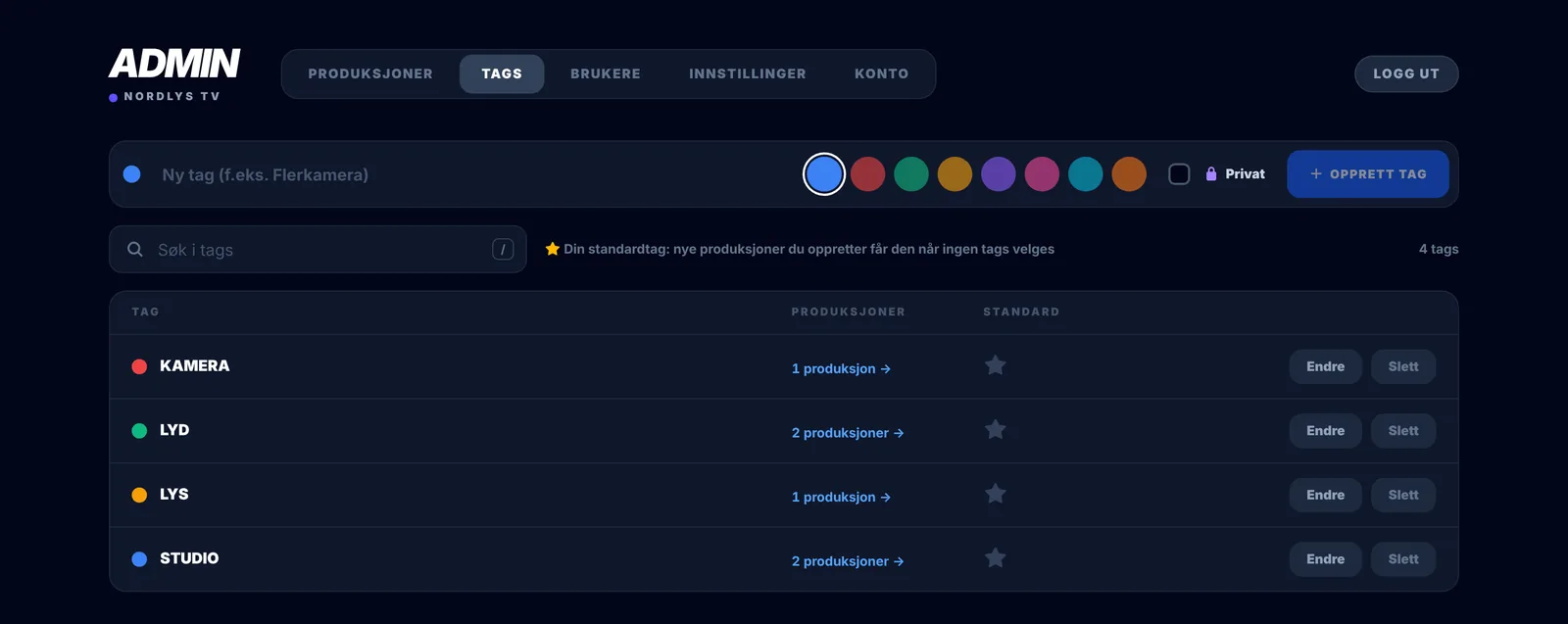Image resolution: width=1568 pixels, height=624 pixels.
Task: Go to the Innstillinger tab
Action: point(748,74)
